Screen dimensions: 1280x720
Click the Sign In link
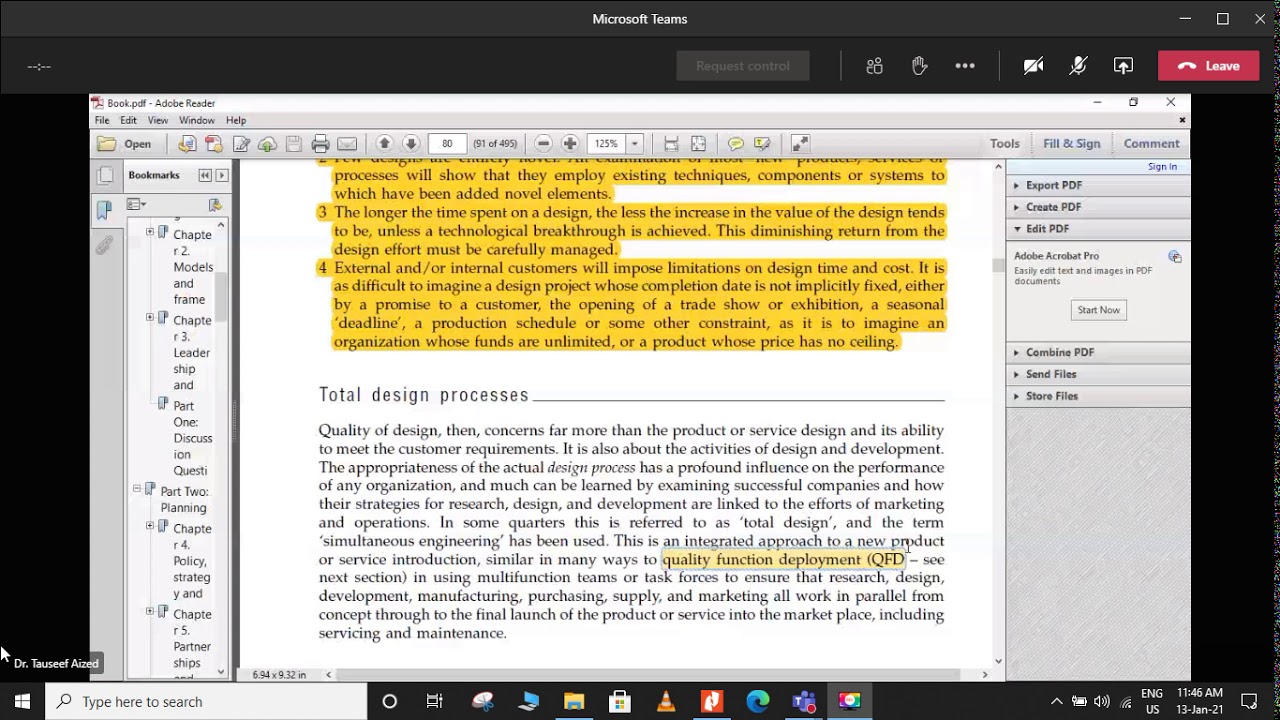[1162, 166]
